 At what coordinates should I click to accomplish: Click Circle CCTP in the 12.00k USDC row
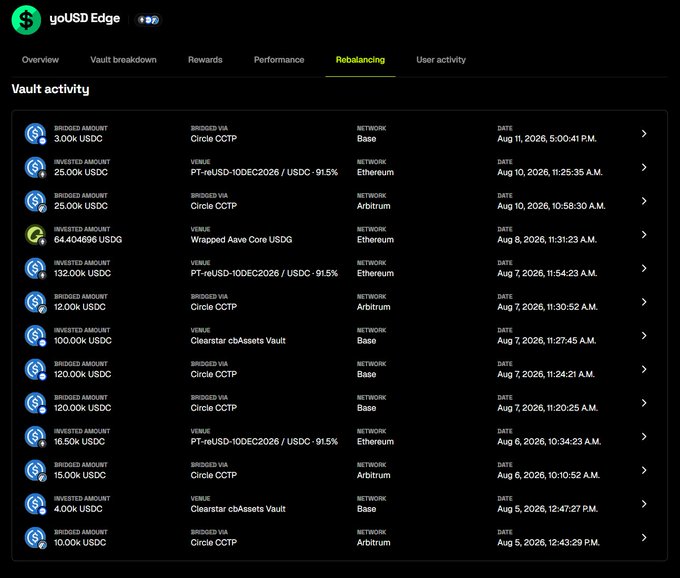(x=214, y=307)
